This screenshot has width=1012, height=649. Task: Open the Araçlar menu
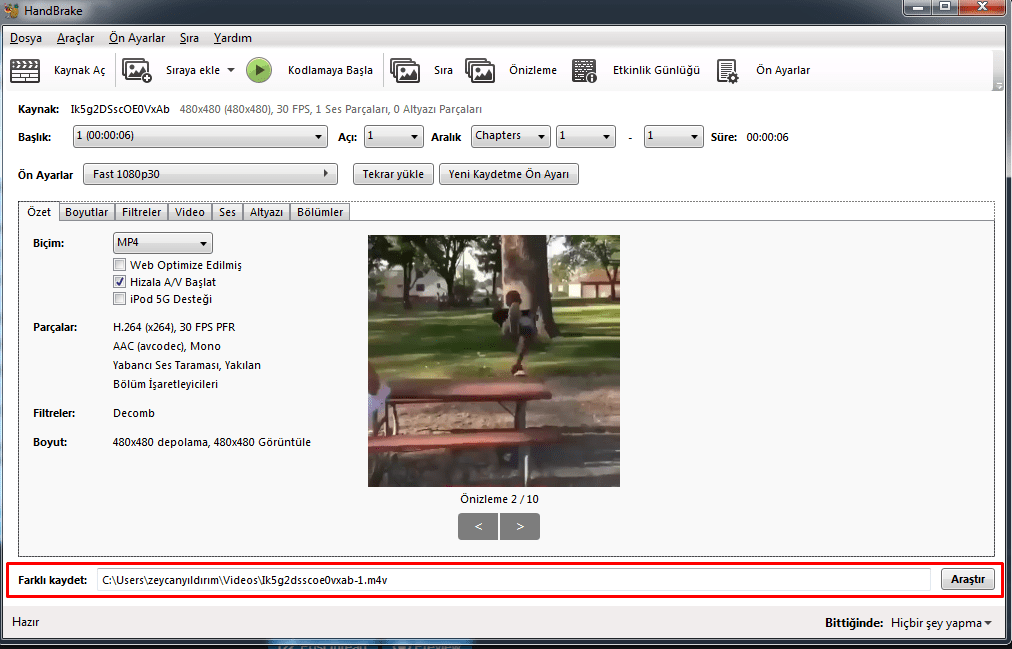[x=76, y=38]
